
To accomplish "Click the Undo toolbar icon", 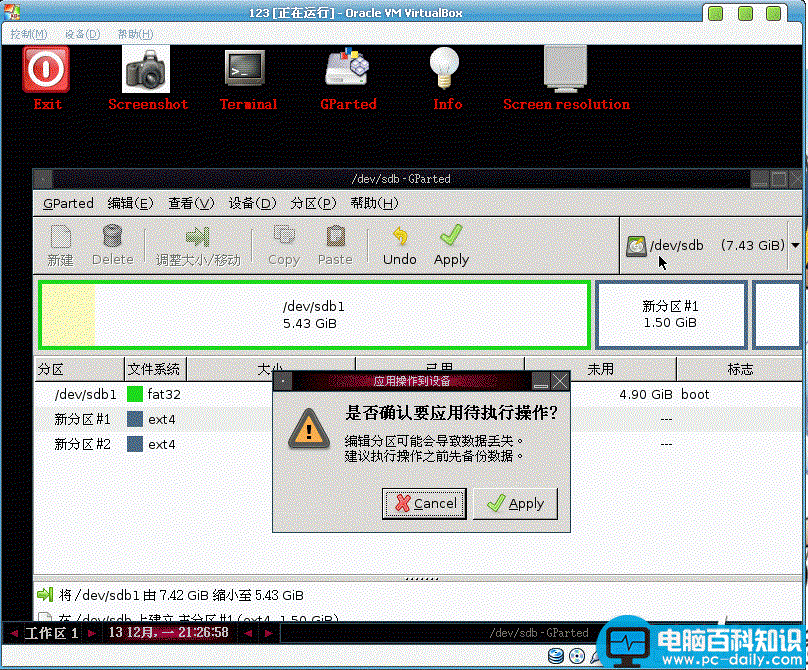I will pyautogui.click(x=400, y=244).
